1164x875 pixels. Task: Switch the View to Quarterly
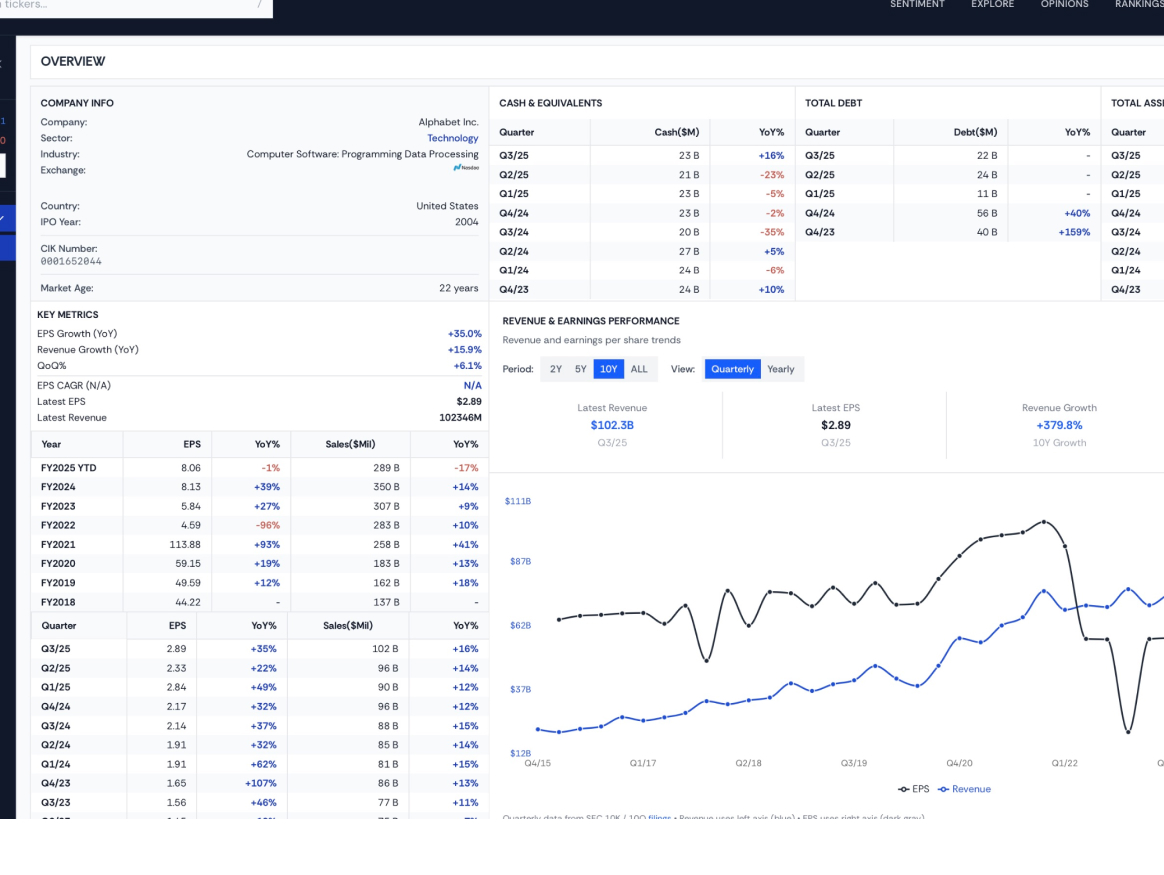pos(731,368)
